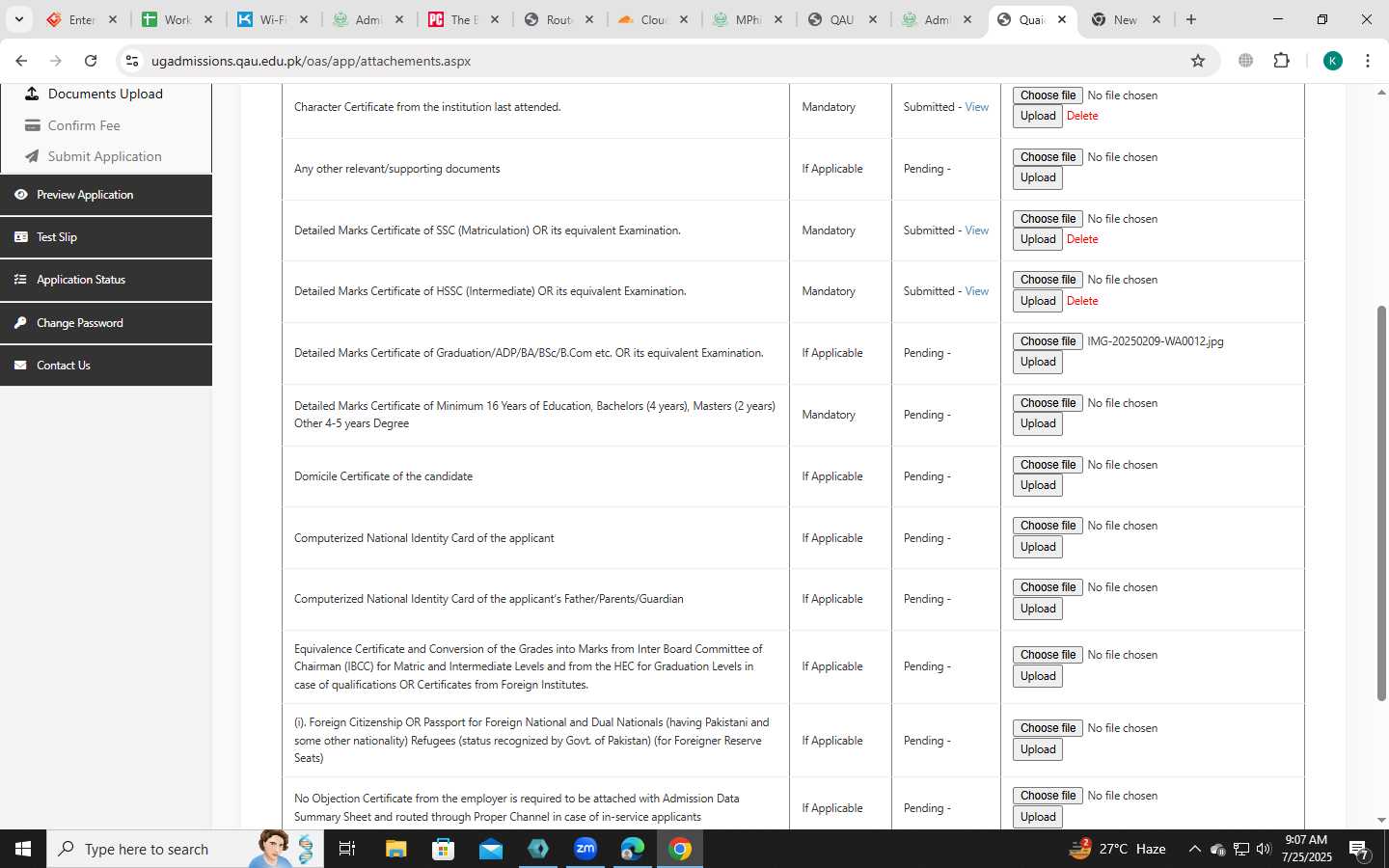Upload the Domicile Certificate

pyautogui.click(x=1038, y=485)
